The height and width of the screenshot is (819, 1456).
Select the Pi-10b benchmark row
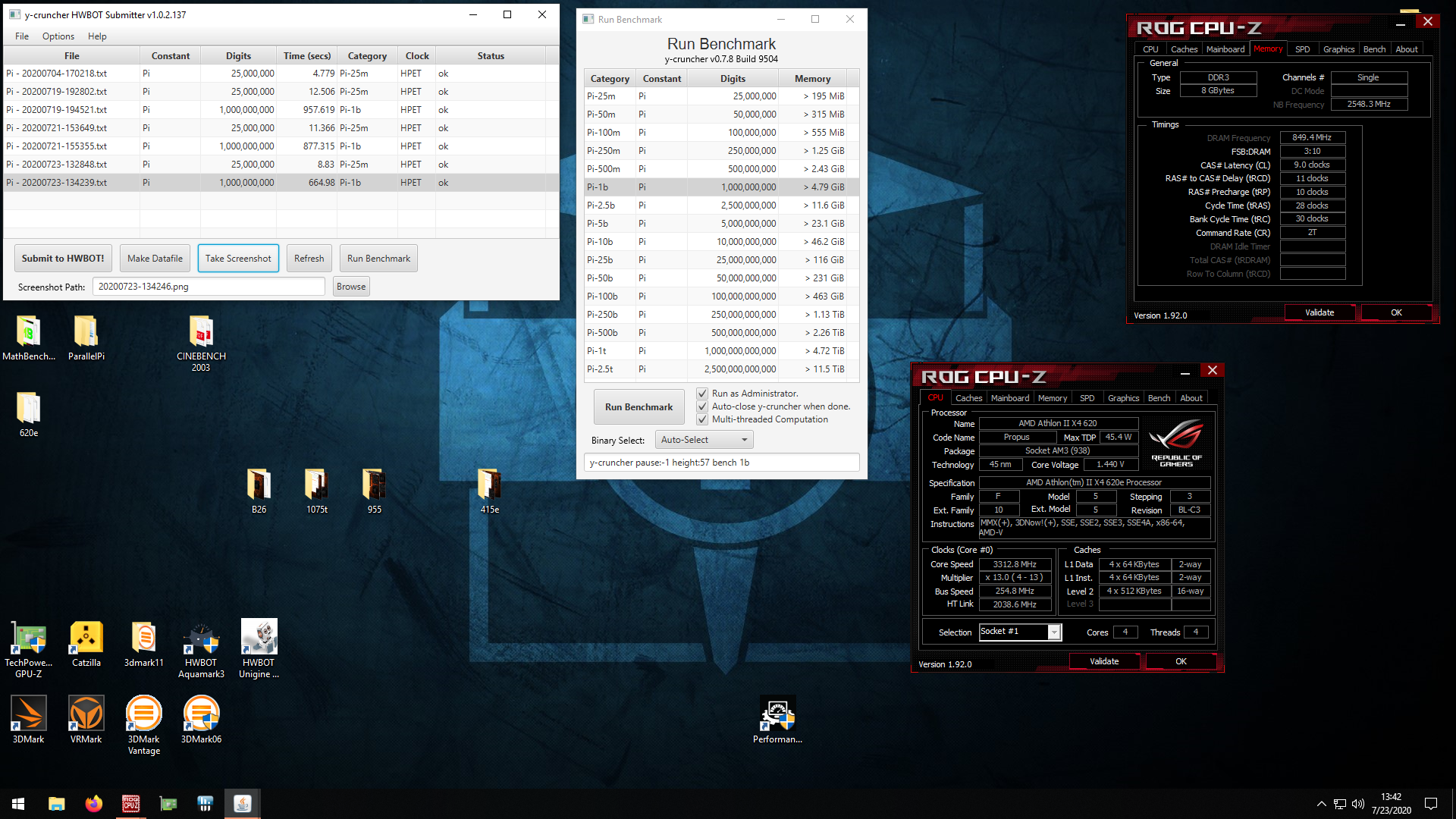[x=721, y=242]
